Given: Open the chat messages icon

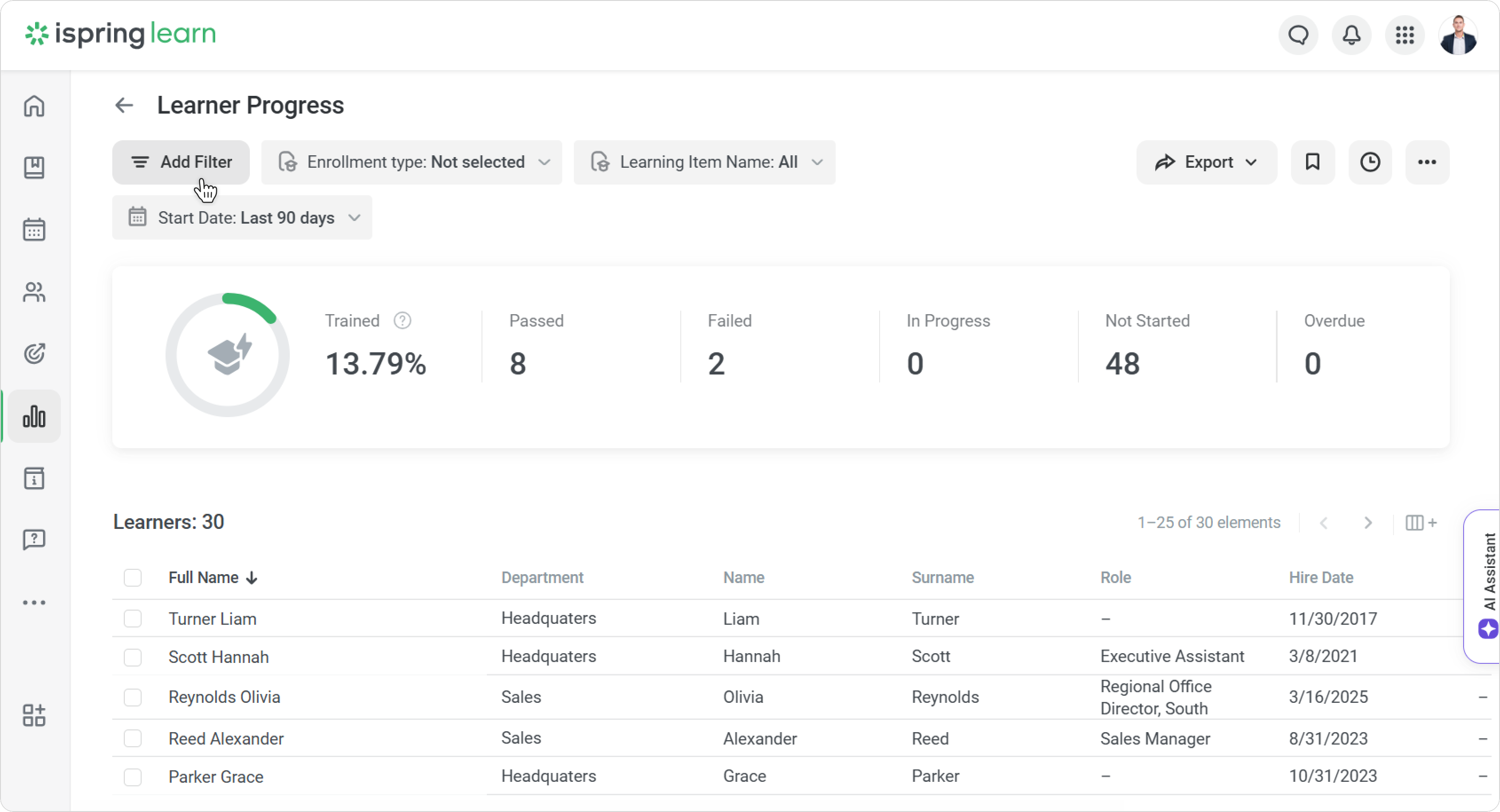Looking at the screenshot, I should pos(1298,35).
